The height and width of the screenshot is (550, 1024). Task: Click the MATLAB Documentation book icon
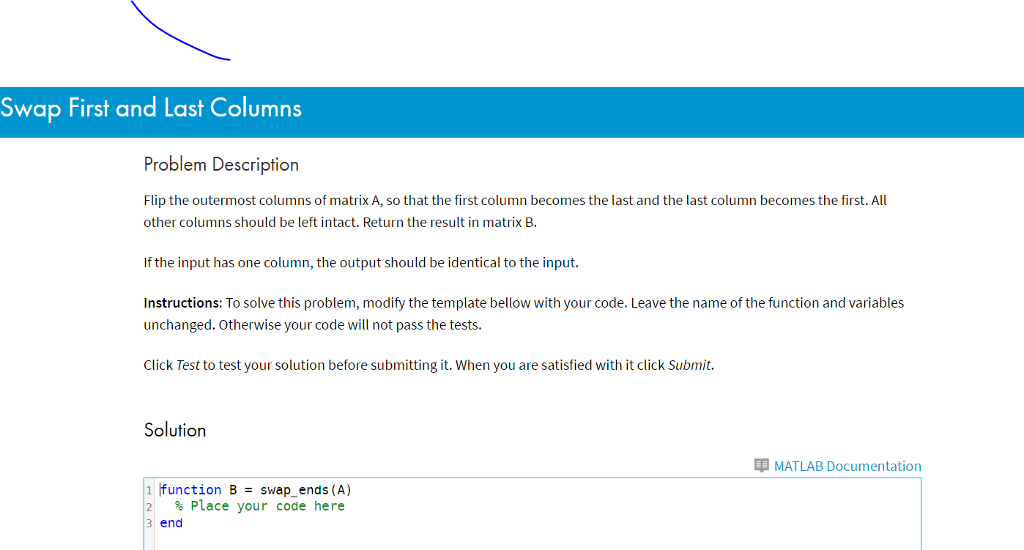(x=761, y=466)
